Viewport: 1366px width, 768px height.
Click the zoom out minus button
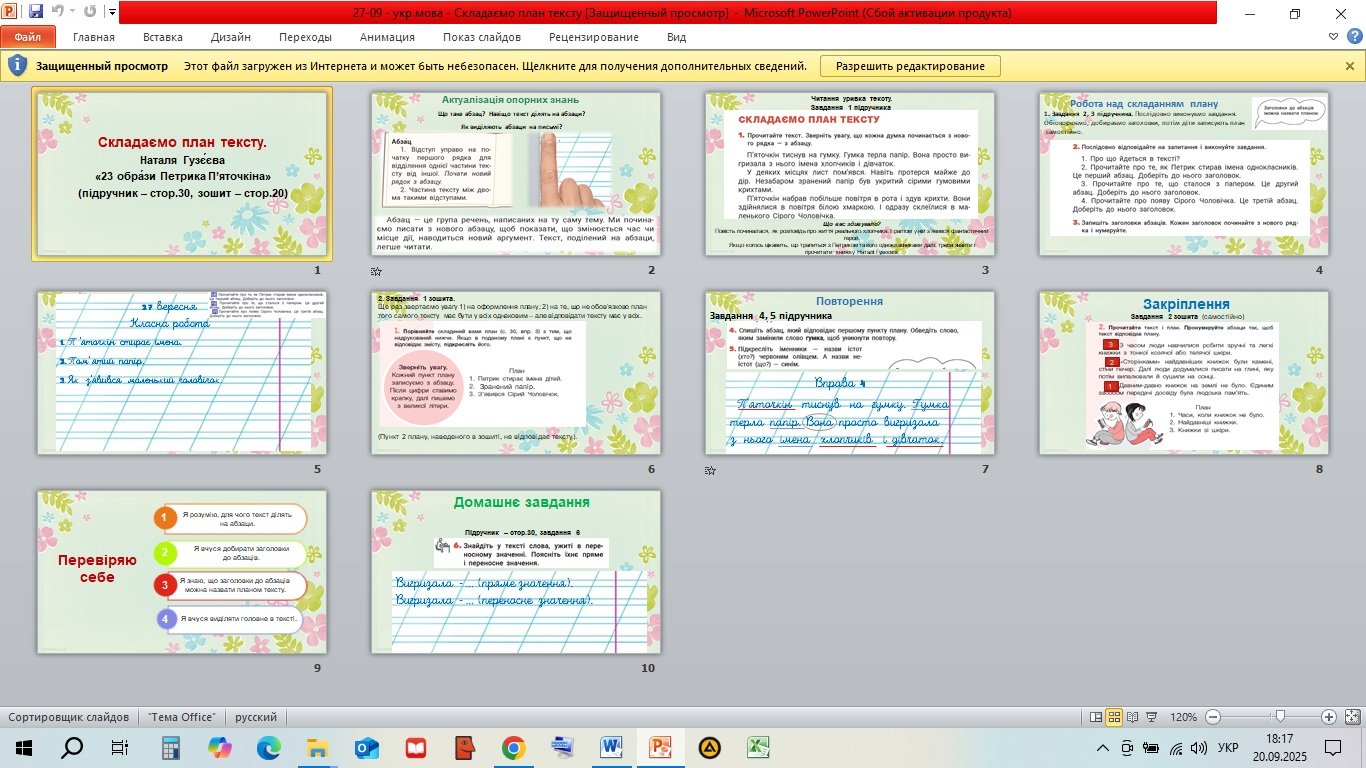coord(1213,717)
